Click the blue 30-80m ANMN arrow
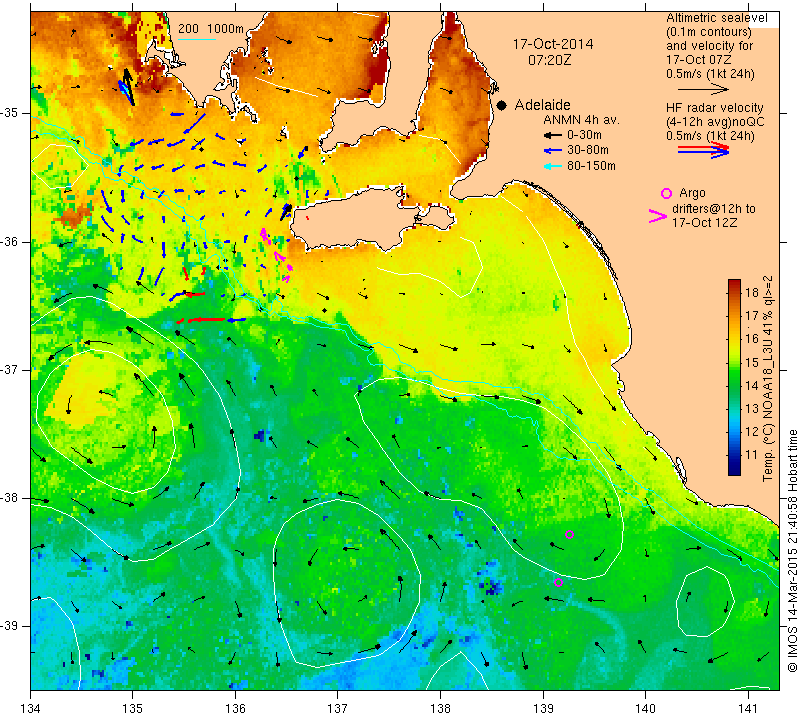 point(552,151)
